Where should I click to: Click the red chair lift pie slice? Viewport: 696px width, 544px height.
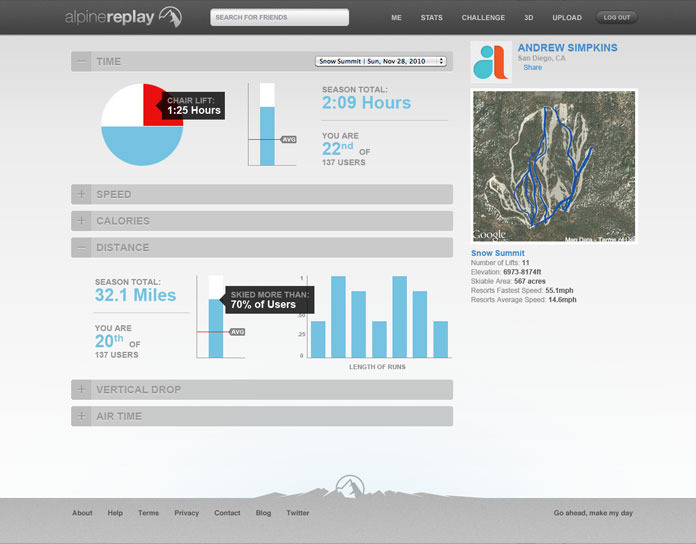(153, 105)
